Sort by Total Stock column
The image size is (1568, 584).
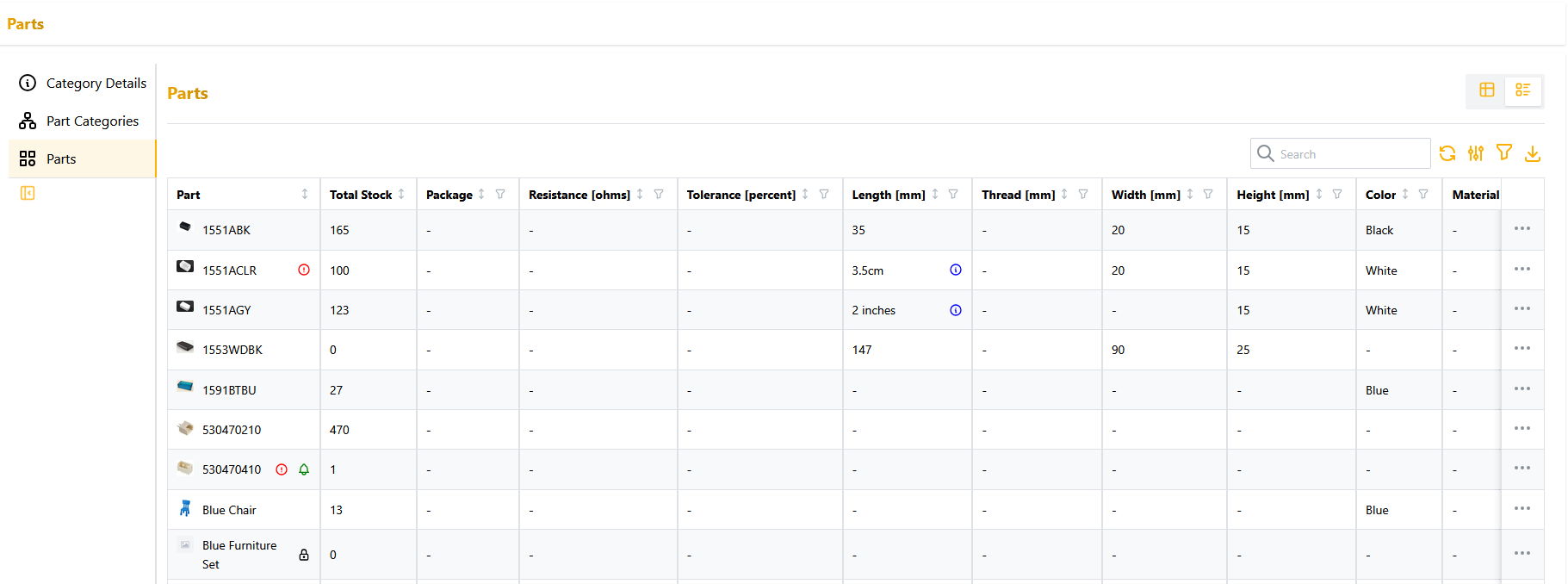click(x=401, y=194)
